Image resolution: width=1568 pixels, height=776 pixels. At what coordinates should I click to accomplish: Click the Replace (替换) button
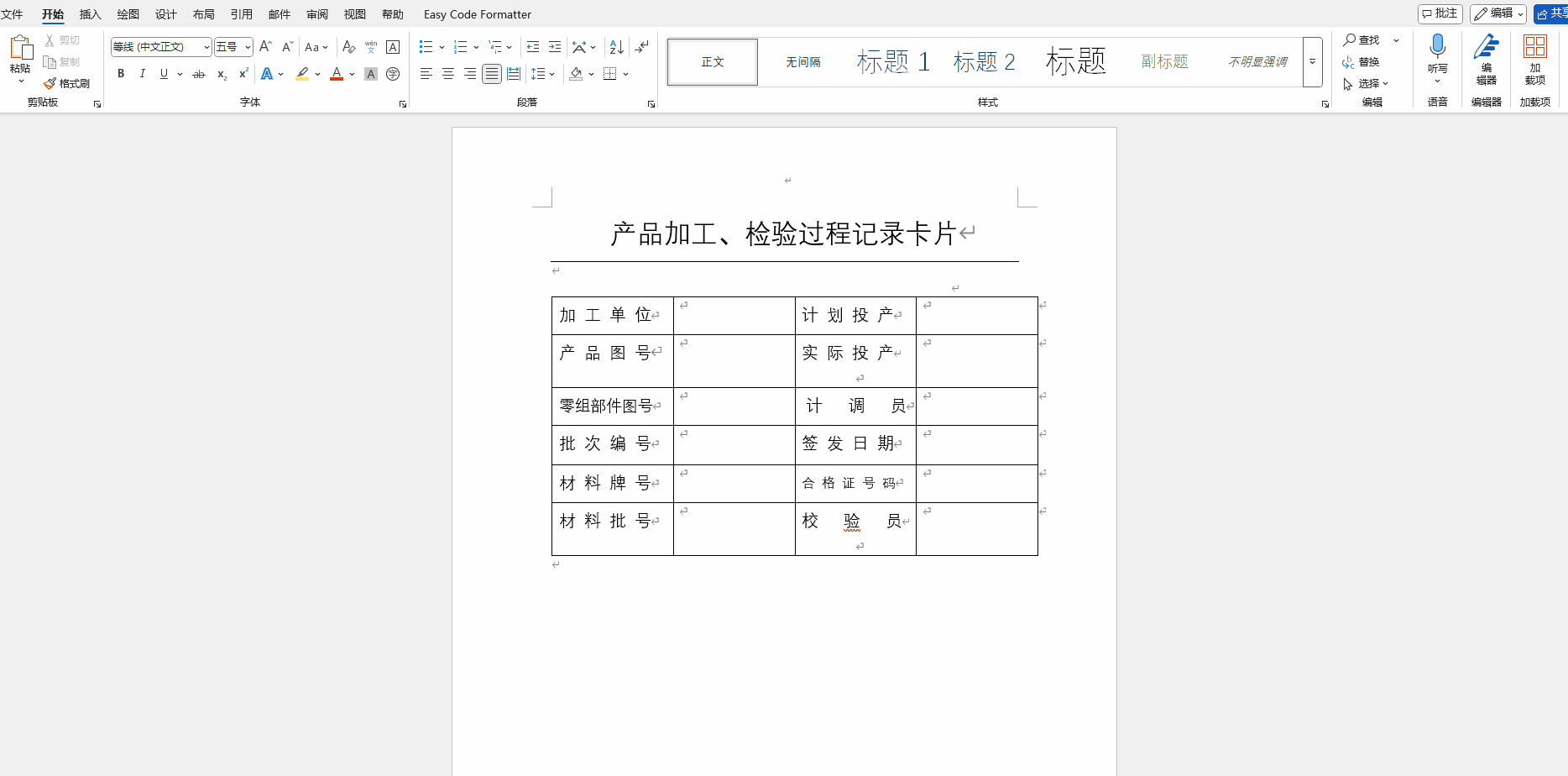tap(1362, 62)
